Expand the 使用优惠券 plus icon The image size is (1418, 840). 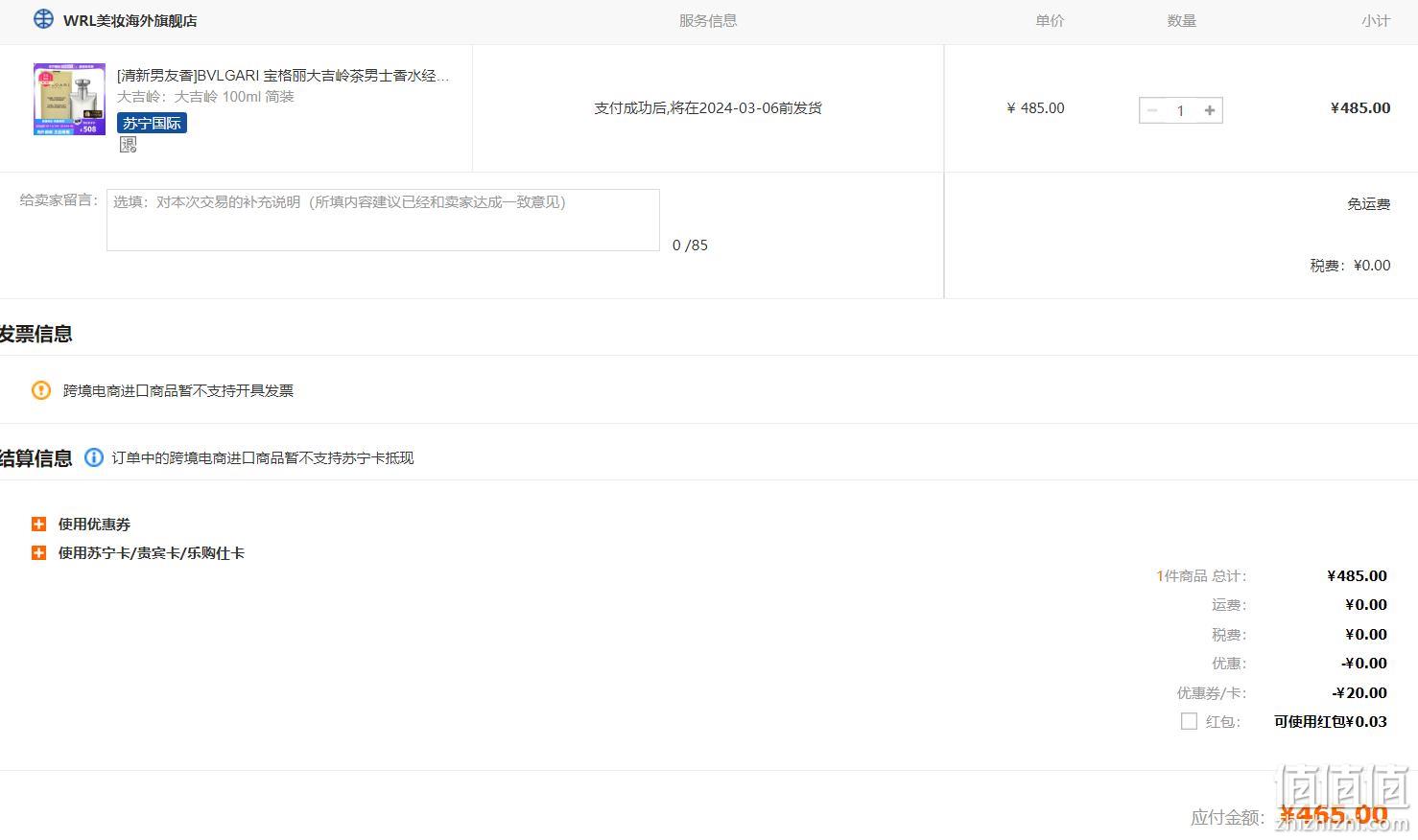(38, 524)
